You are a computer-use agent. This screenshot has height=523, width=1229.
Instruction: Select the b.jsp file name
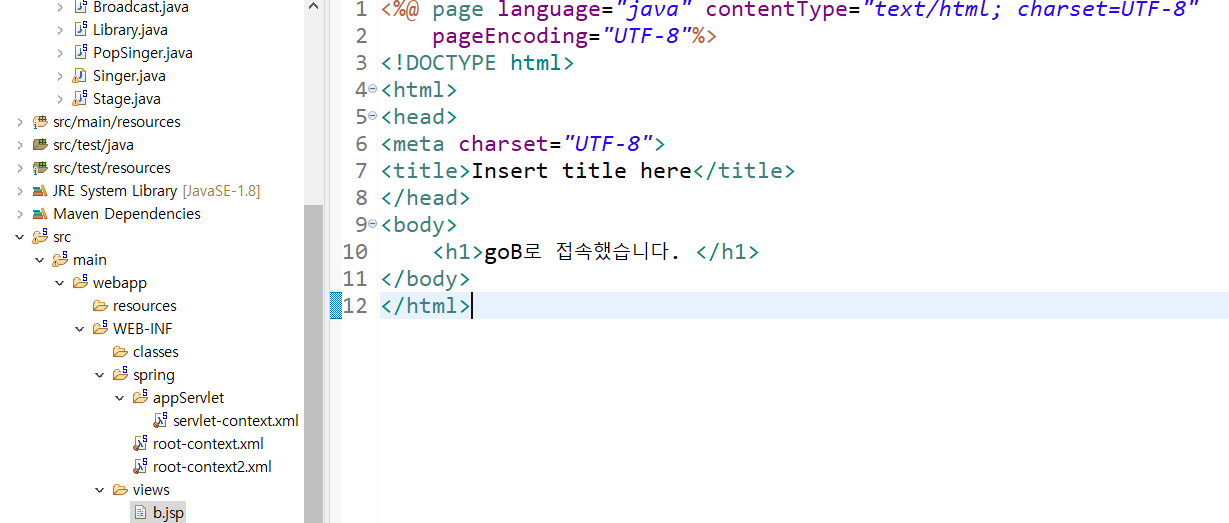(168, 512)
